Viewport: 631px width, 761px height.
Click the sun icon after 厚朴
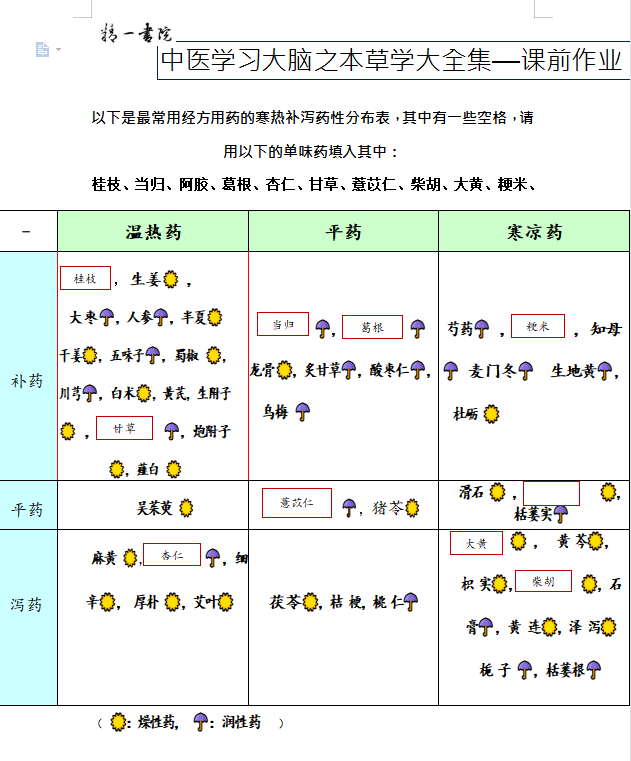[172, 602]
